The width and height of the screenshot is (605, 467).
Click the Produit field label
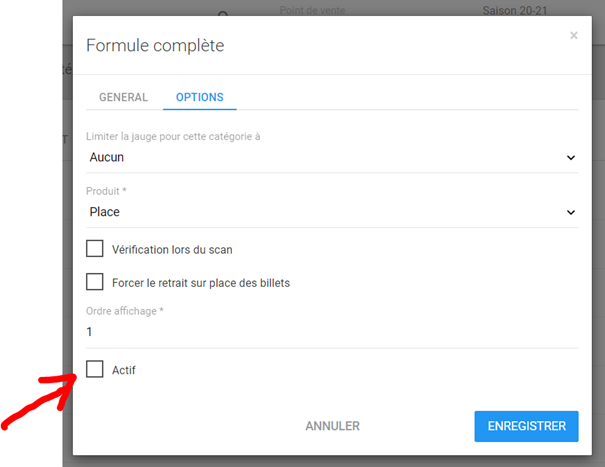107,191
